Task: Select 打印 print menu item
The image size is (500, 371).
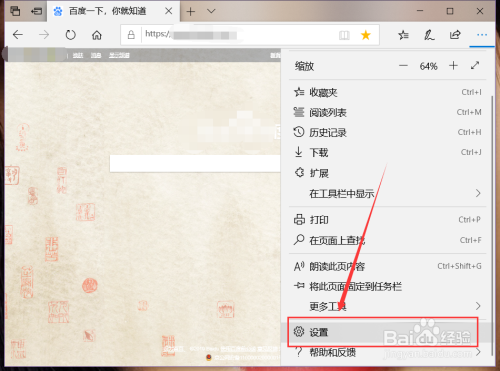Action: click(388, 220)
